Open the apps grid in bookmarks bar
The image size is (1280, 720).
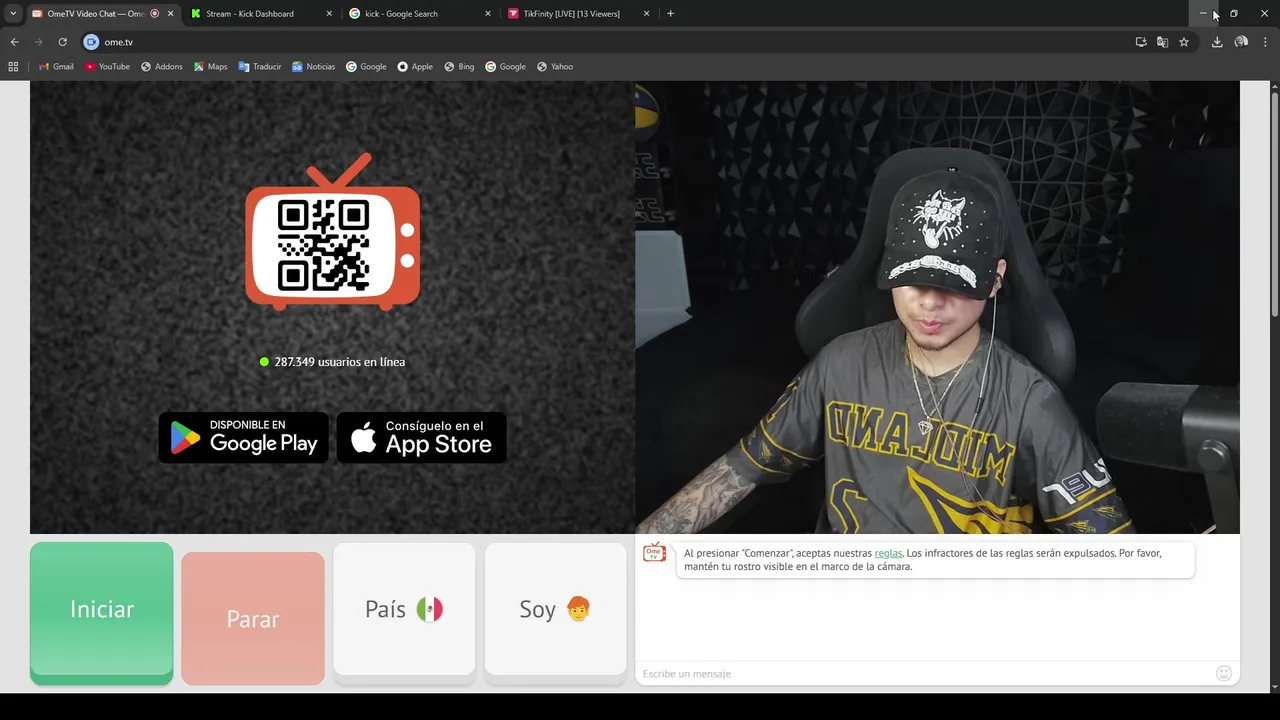point(13,67)
